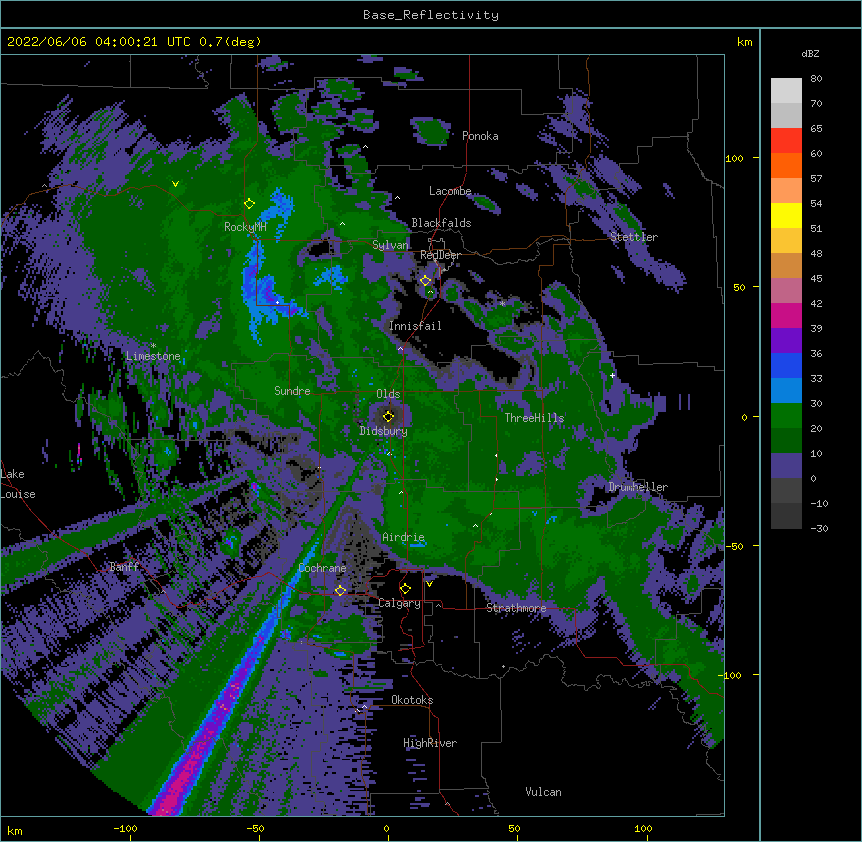This screenshot has width=862, height=842.
Task: Pick the blue 33-36 dBZ legend swatch
Action: (786, 365)
